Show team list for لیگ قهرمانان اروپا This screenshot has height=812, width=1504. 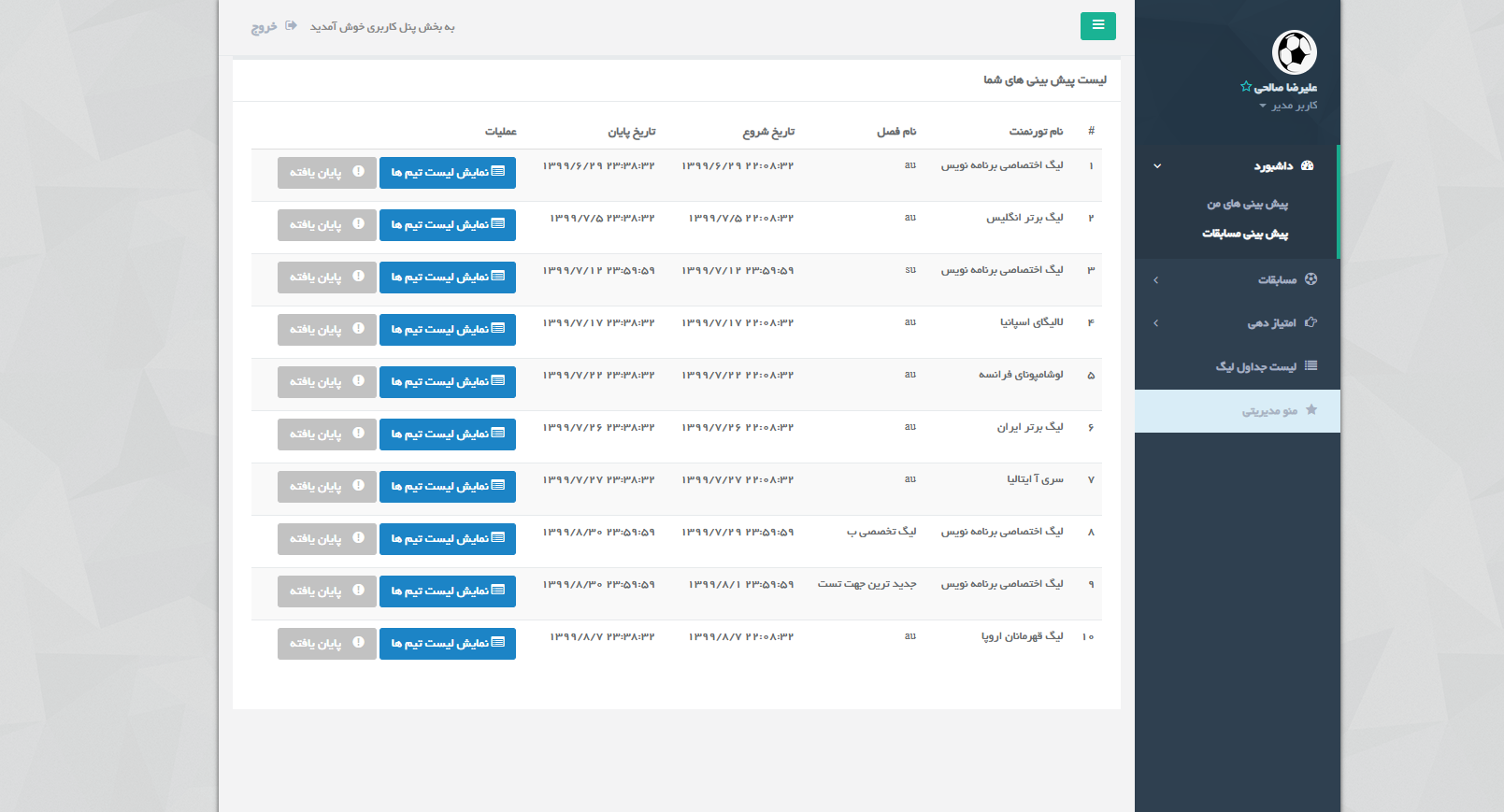[447, 644]
